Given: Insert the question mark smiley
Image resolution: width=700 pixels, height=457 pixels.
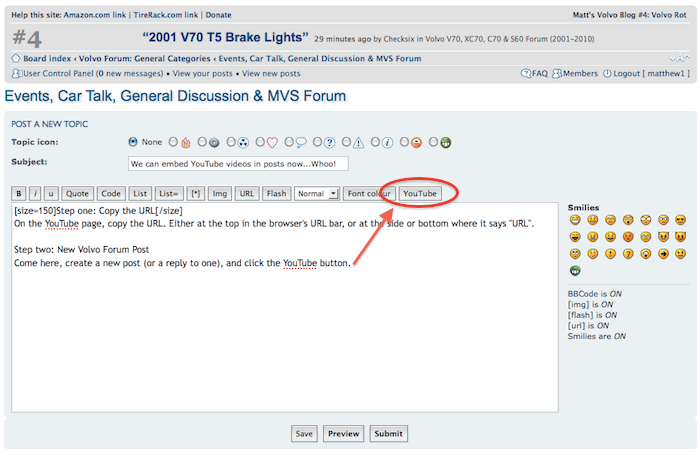Looking at the screenshot, I should tap(627, 254).
